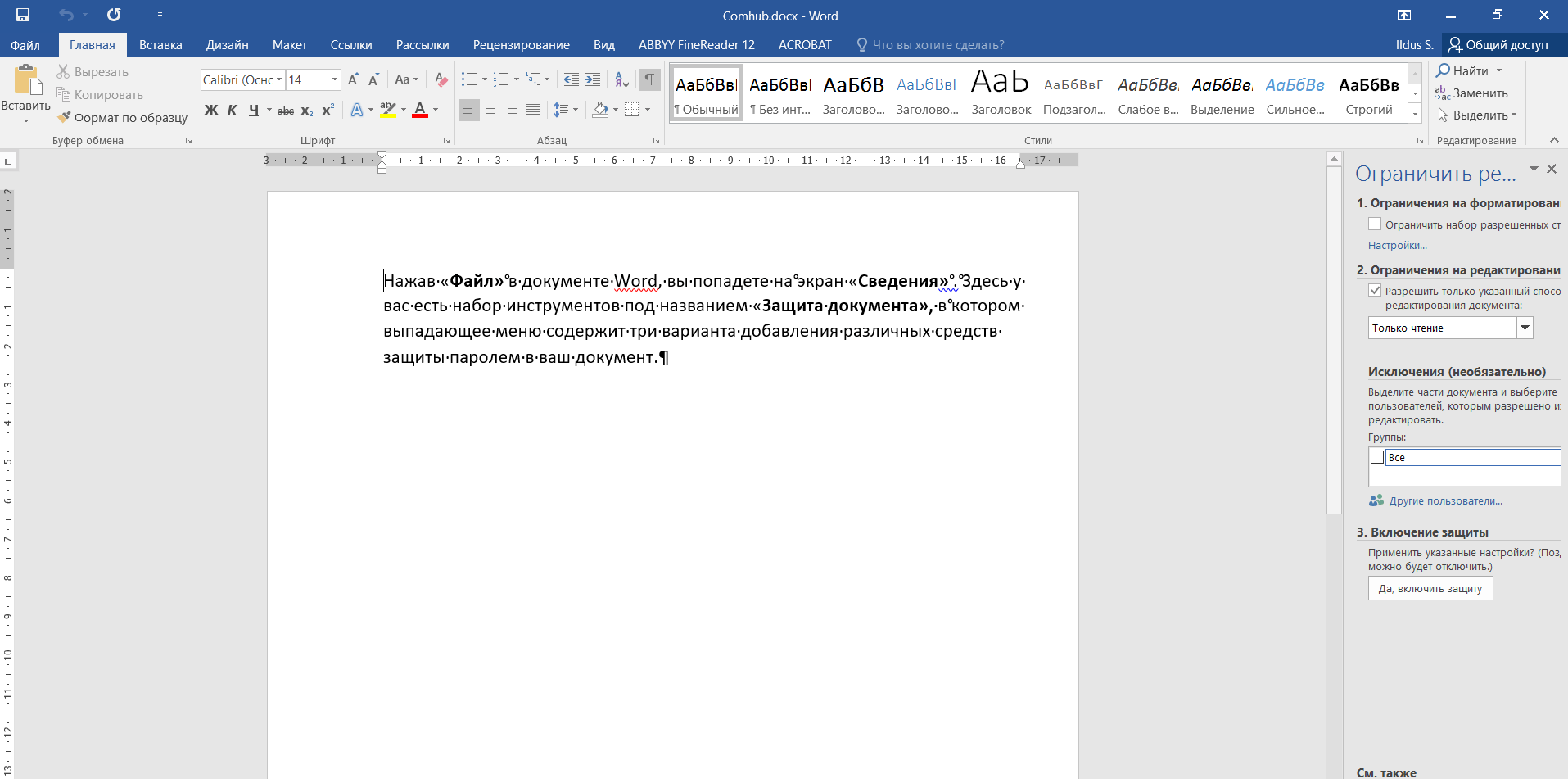Click the Sort text icon

tap(622, 79)
